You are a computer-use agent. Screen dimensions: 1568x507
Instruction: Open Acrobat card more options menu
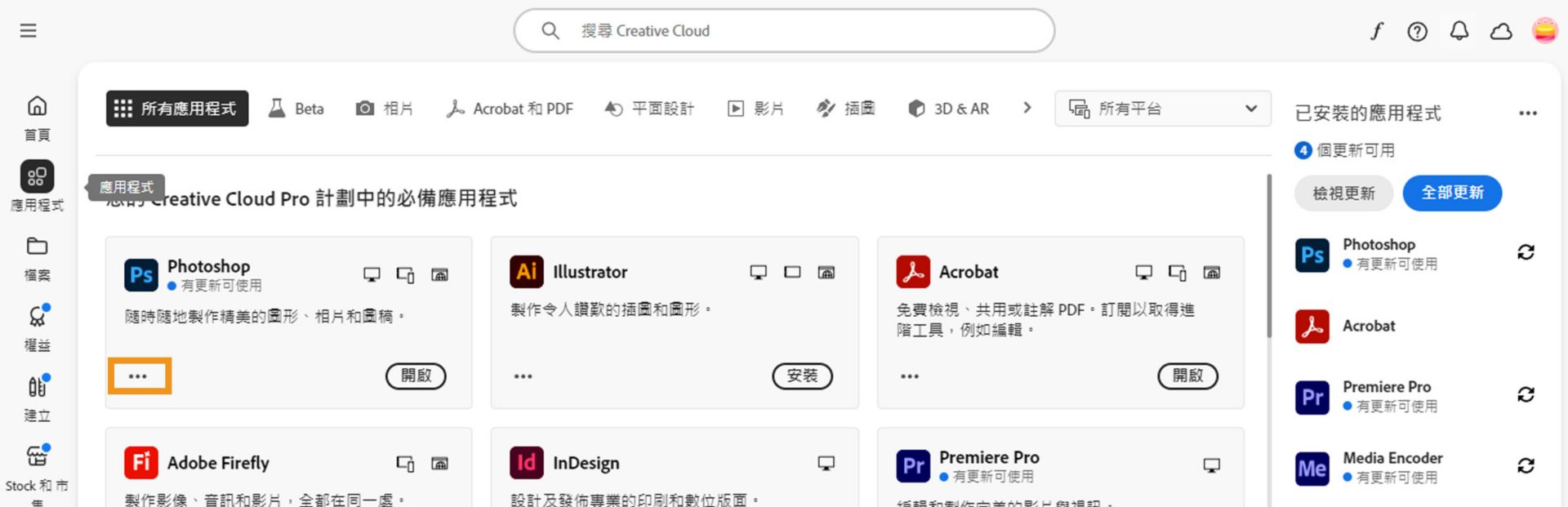(x=910, y=376)
